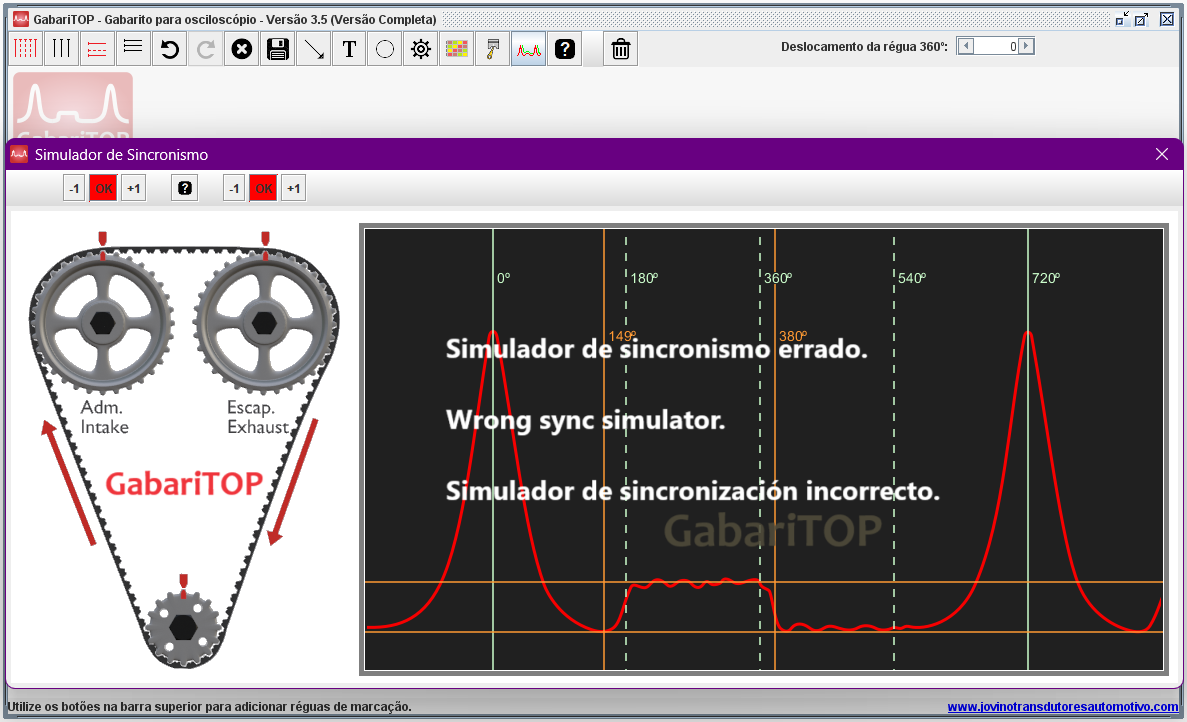Click the 360° label on the chart
Viewport: 1187px width, 722px height.
[778, 279]
